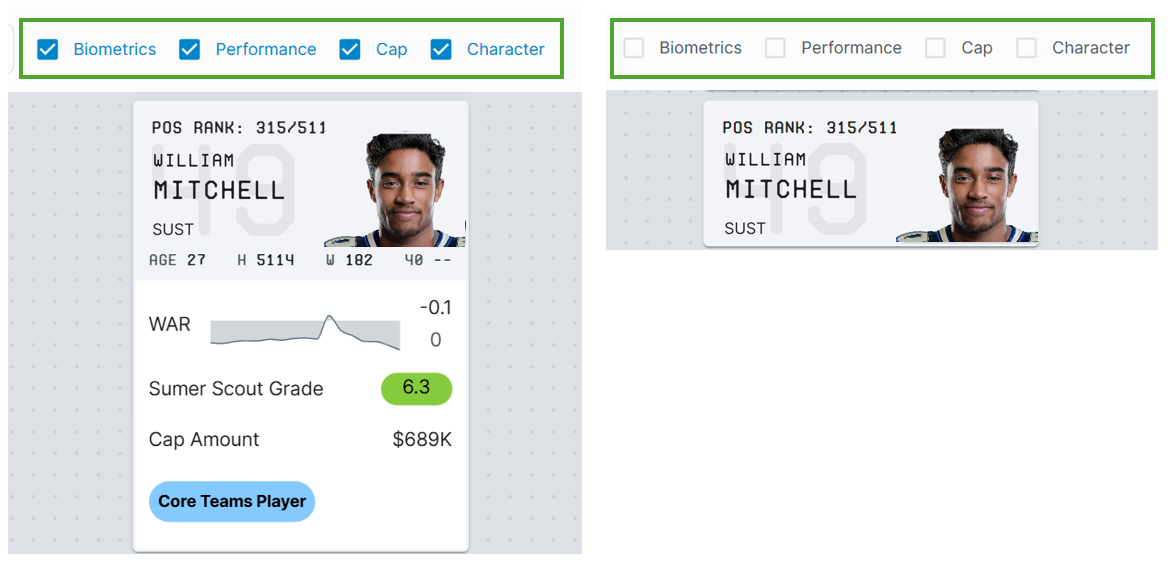The image size is (1175, 572).
Task: Click the blue Performance label text
Action: (x=266, y=49)
